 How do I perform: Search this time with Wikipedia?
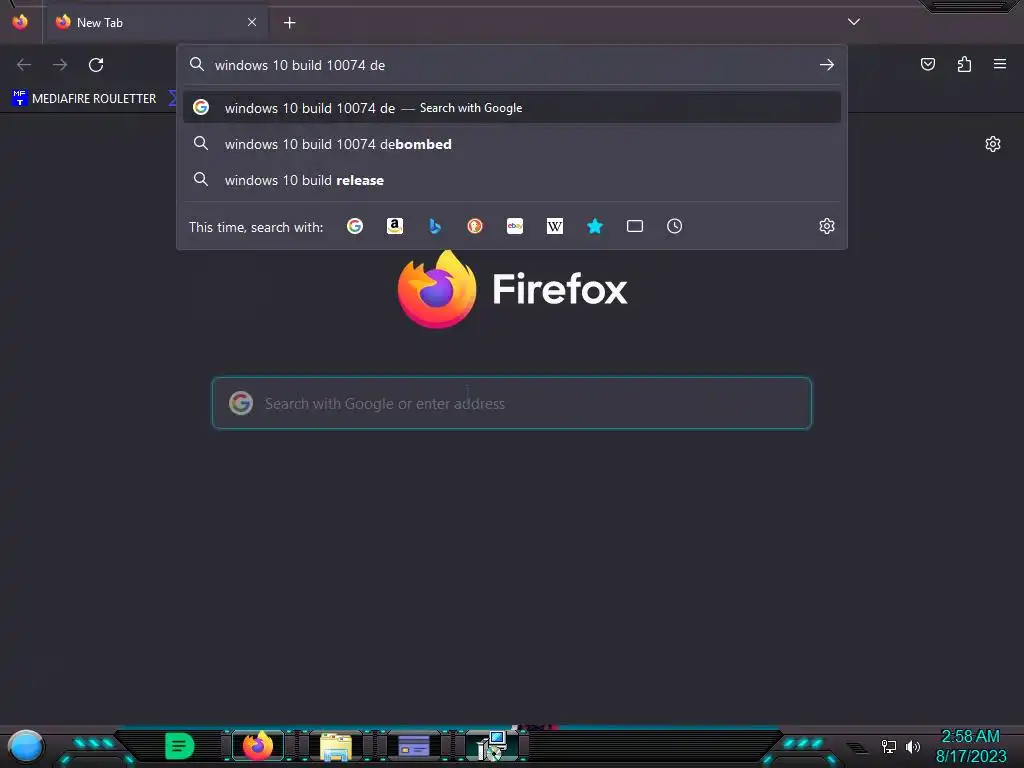click(554, 226)
